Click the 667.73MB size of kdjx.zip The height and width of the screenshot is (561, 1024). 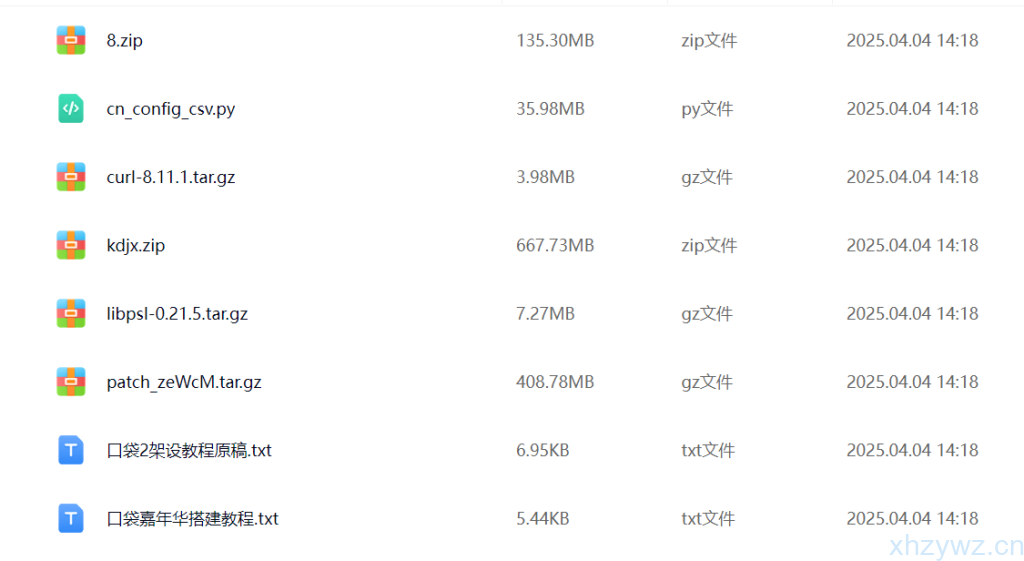[x=555, y=245]
